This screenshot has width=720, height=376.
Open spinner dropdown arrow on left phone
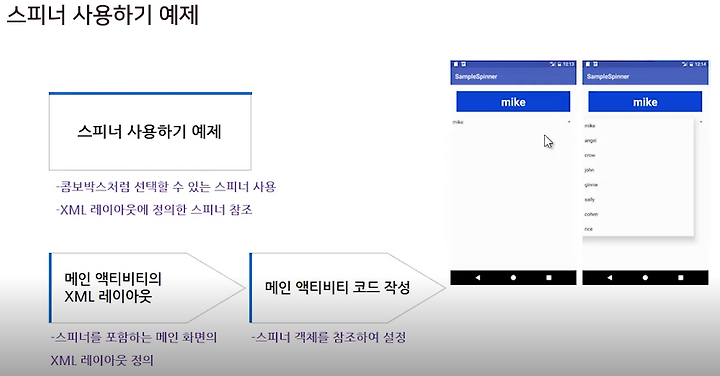coord(569,122)
